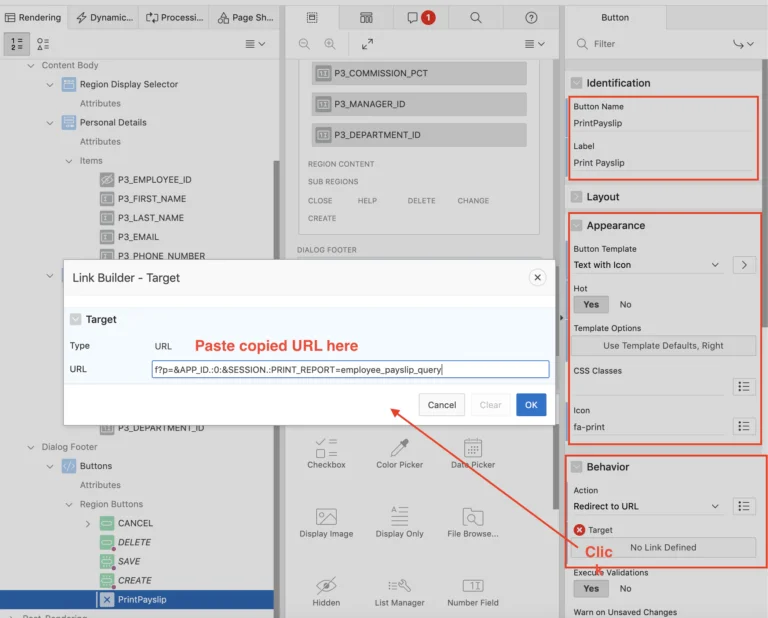Click the Color Picker gallery item
The height and width of the screenshot is (618, 768).
click(399, 453)
